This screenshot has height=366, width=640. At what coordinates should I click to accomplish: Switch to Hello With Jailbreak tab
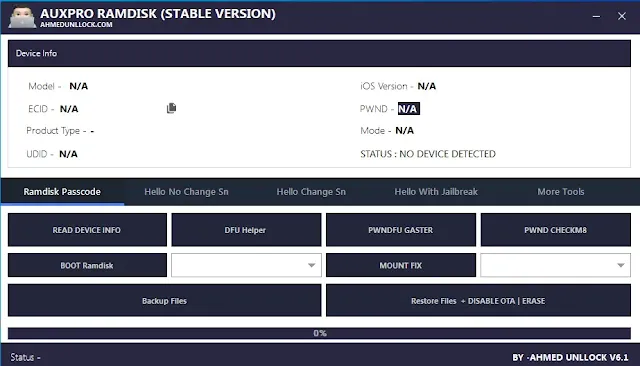click(x=436, y=192)
